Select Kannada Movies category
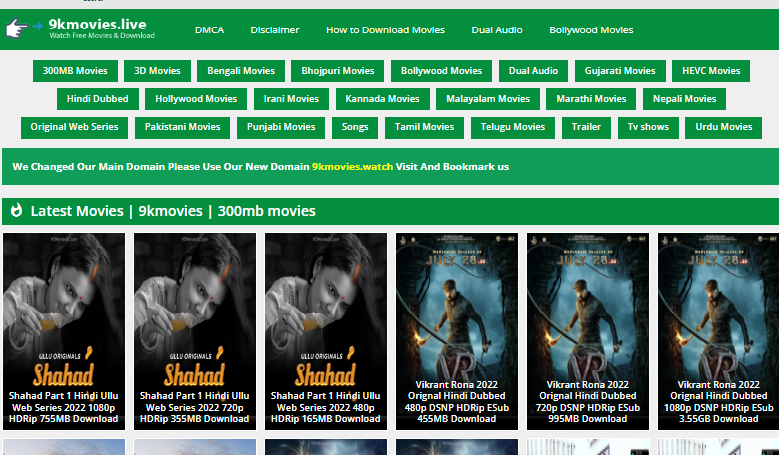Image resolution: width=779 pixels, height=455 pixels. (x=383, y=99)
